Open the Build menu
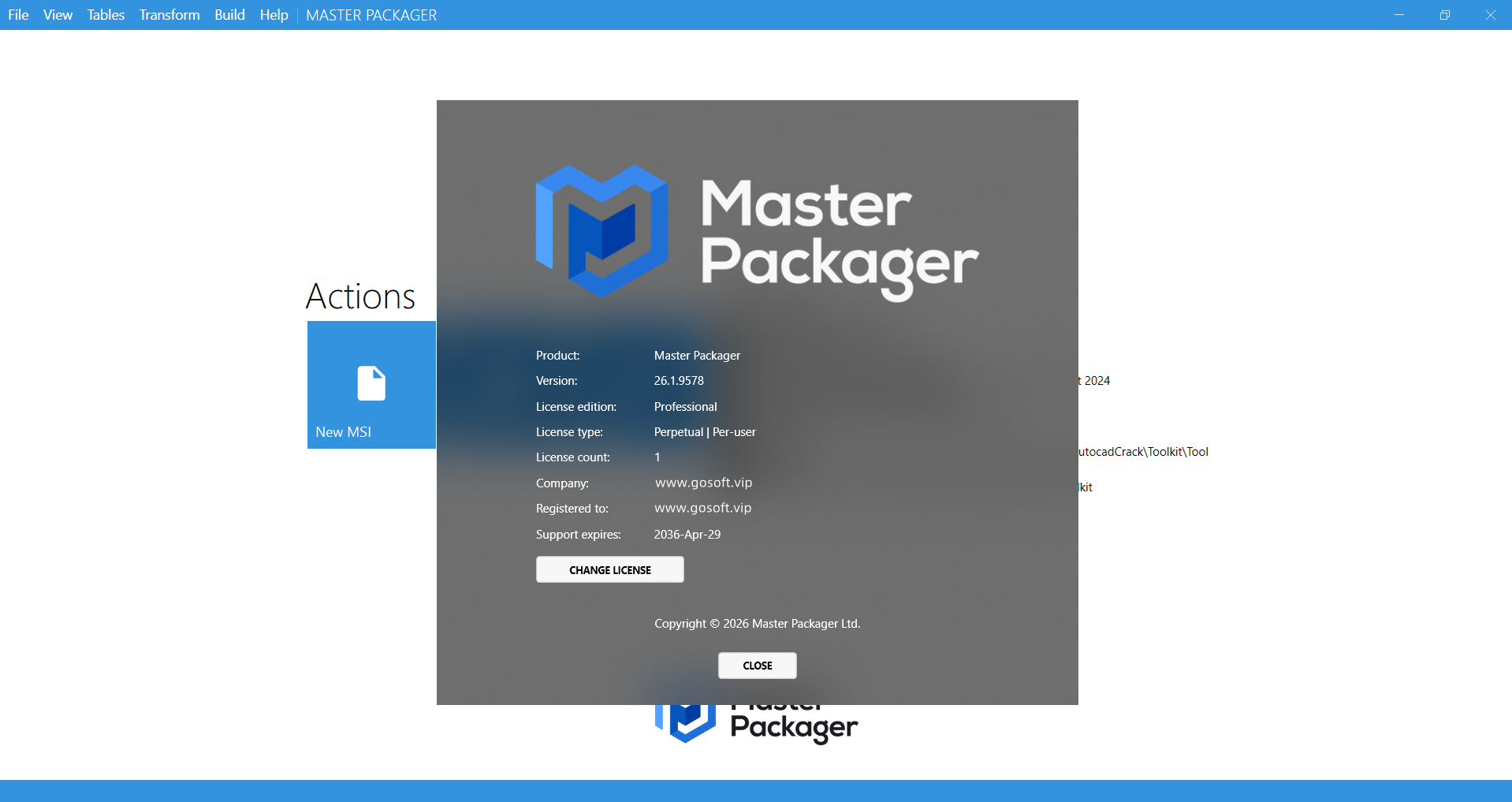The height and width of the screenshot is (802, 1512). pyautogui.click(x=229, y=15)
